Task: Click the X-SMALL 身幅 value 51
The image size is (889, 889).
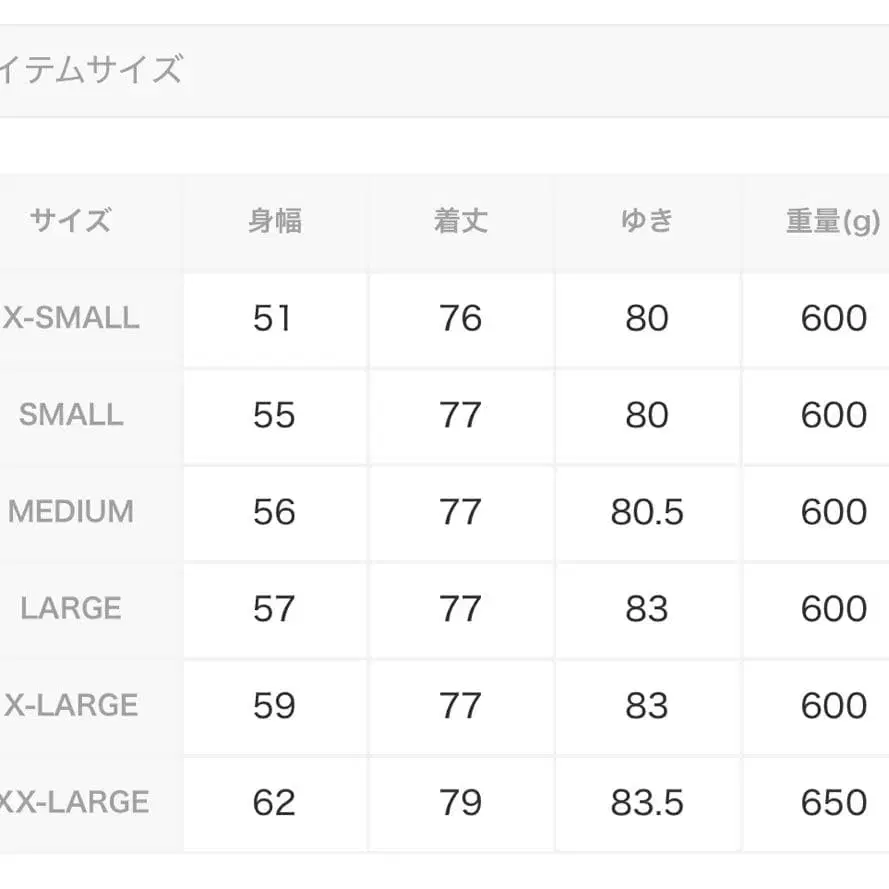Action: click(273, 318)
